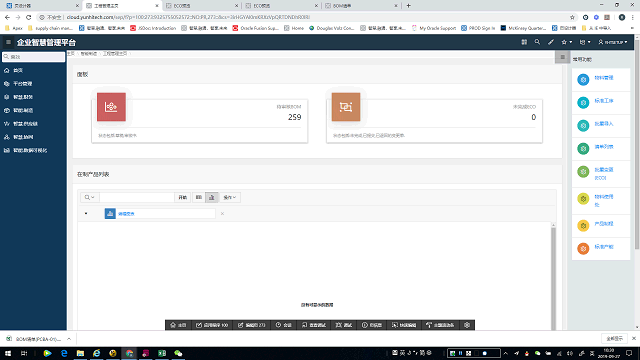Switch to chart view icon
Image resolution: width=640 pixels, height=360 pixels.
[x=211, y=197]
